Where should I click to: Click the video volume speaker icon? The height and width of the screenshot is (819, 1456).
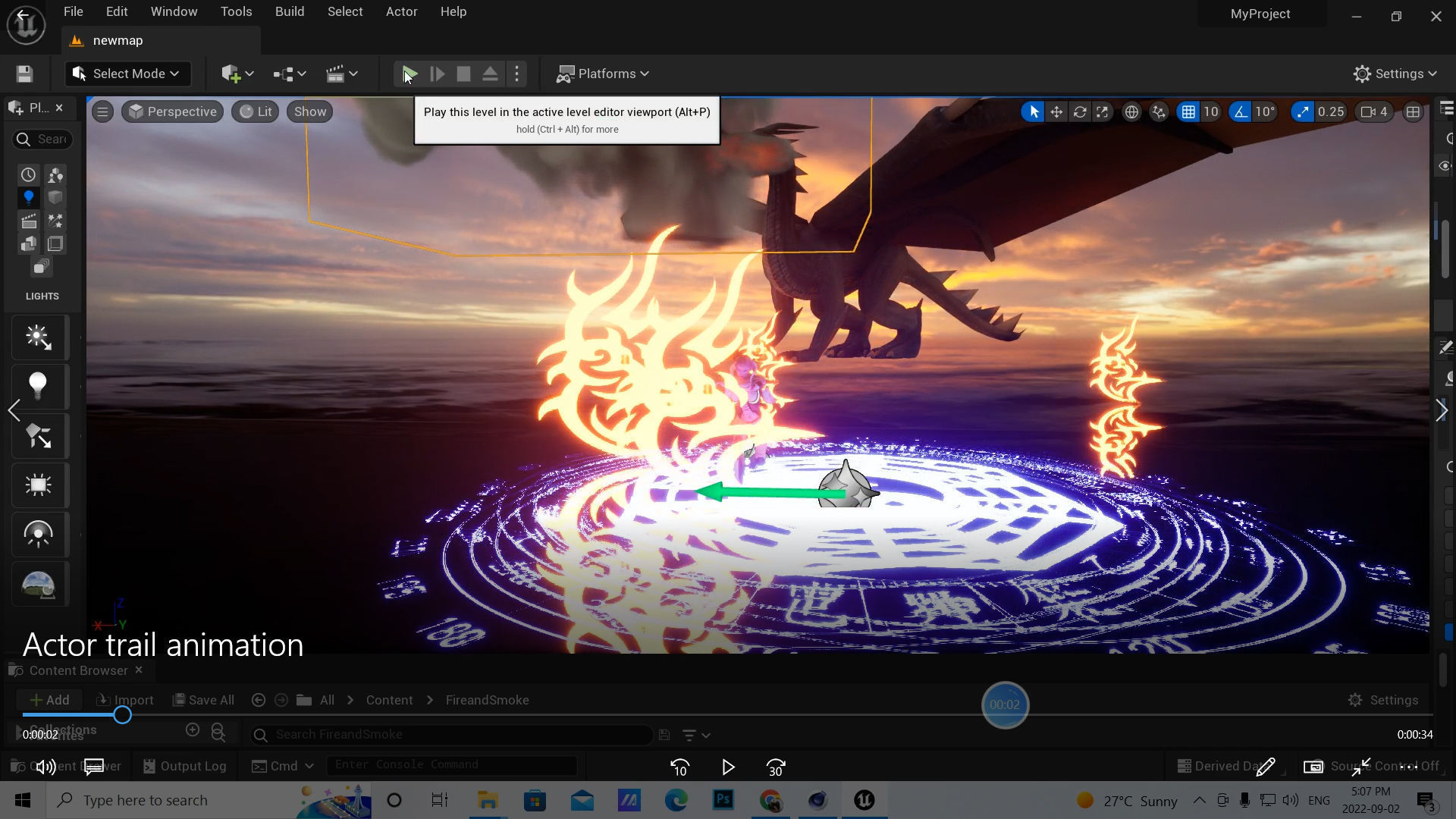pos(45,767)
